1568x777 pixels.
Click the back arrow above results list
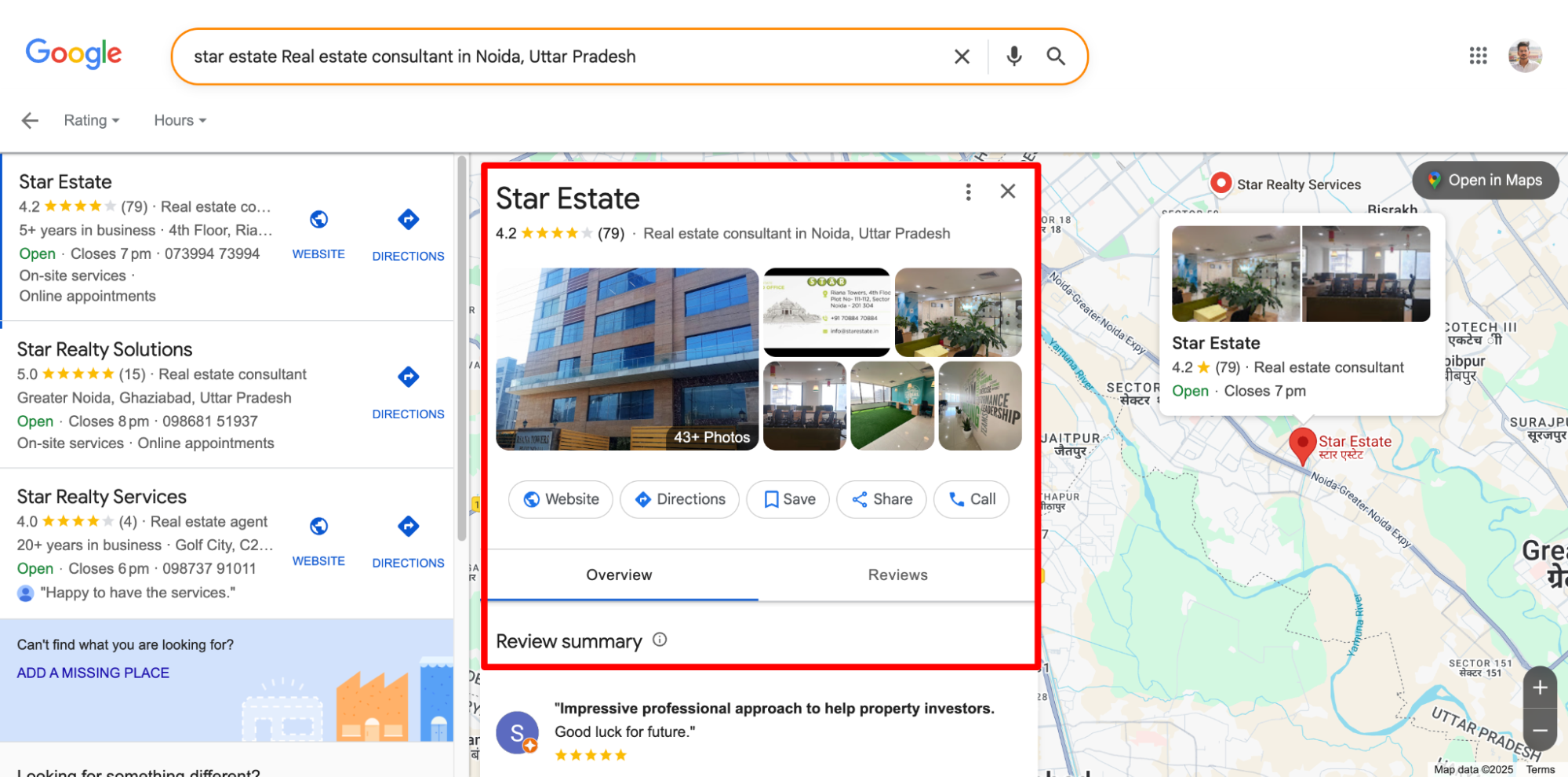pyautogui.click(x=29, y=120)
